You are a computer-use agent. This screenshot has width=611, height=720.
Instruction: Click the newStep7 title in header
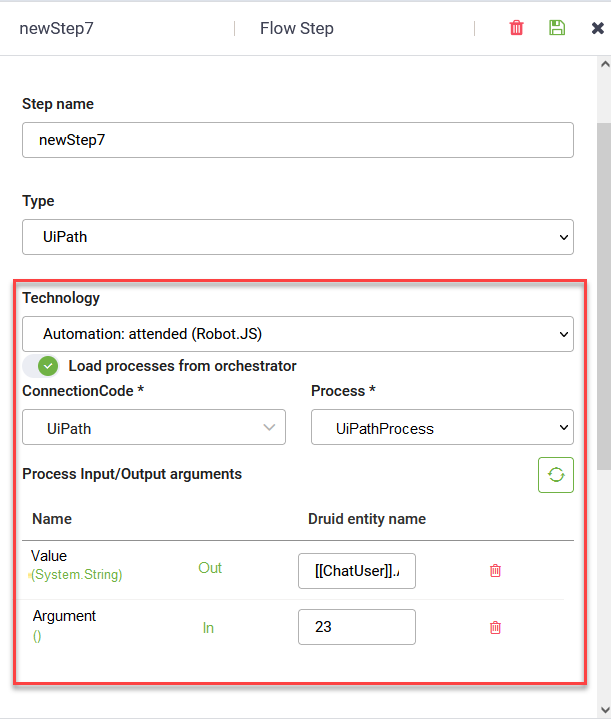[56, 28]
